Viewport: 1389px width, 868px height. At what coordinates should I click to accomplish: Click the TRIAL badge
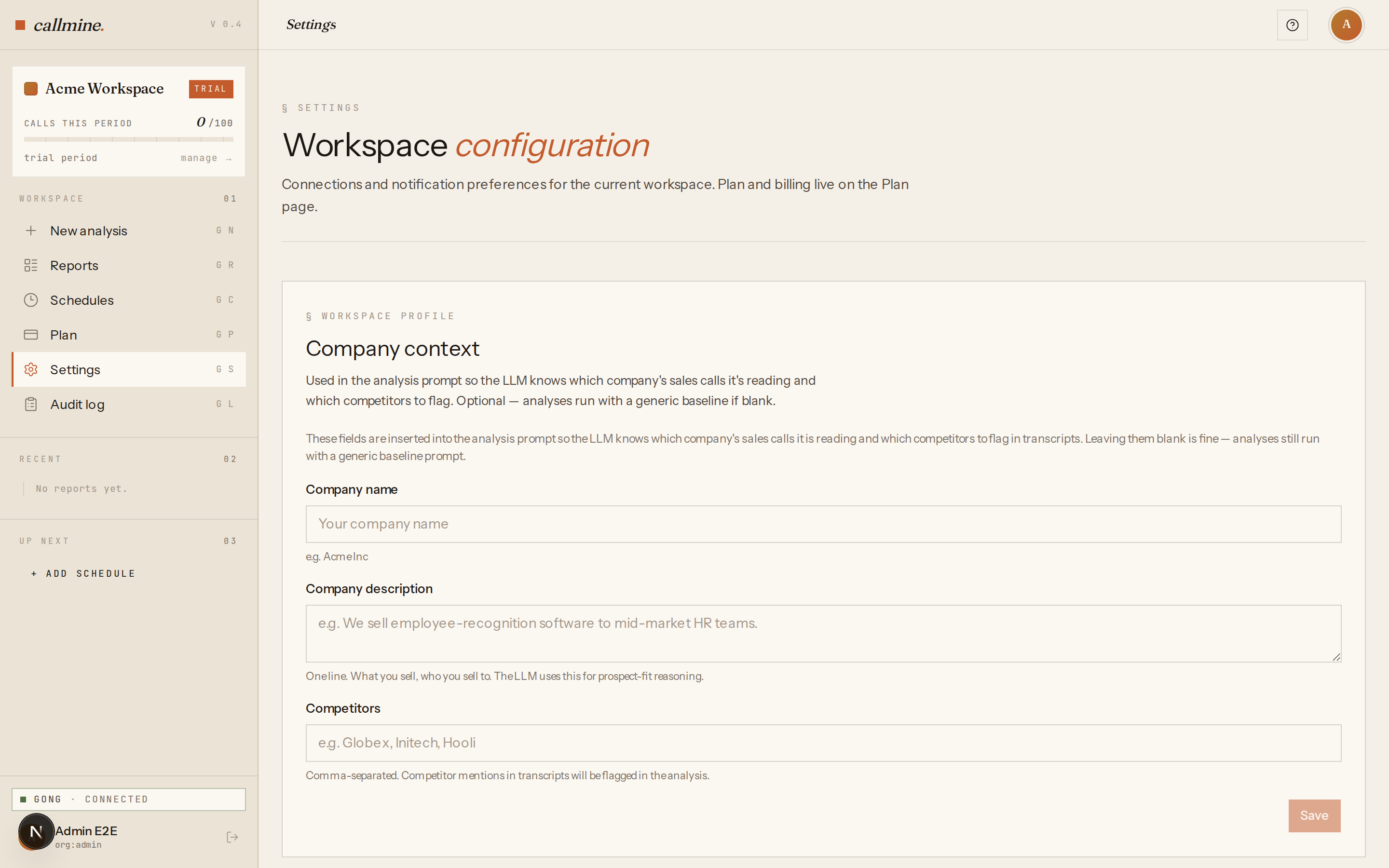pos(211,89)
